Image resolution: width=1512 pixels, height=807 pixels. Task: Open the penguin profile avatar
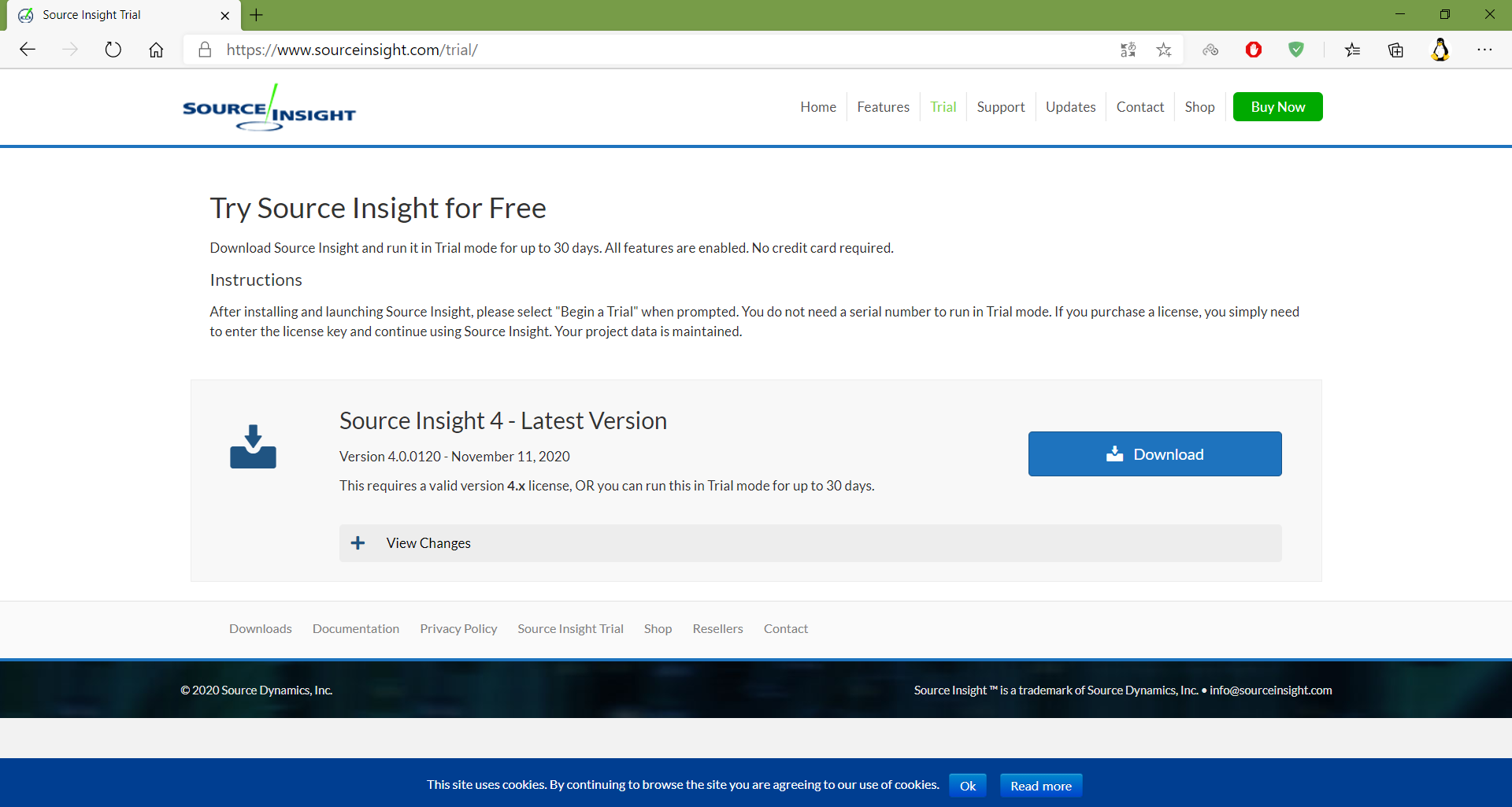click(x=1440, y=50)
